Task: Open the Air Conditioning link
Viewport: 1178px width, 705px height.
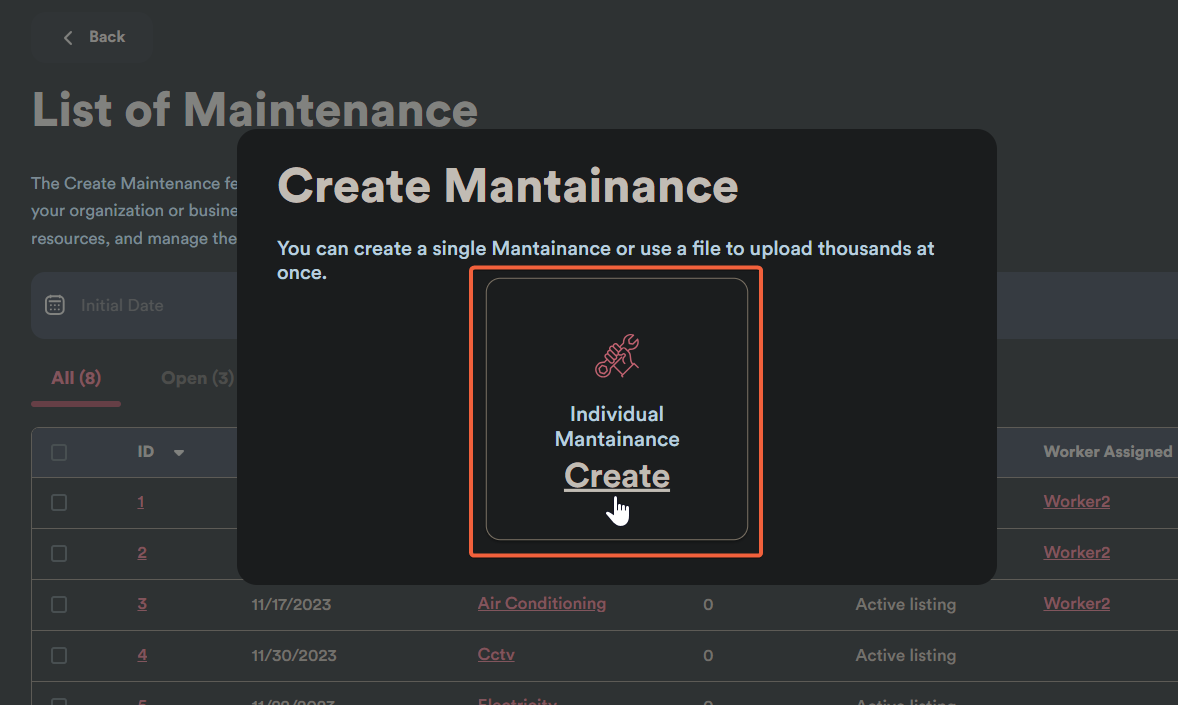Action: (x=541, y=603)
